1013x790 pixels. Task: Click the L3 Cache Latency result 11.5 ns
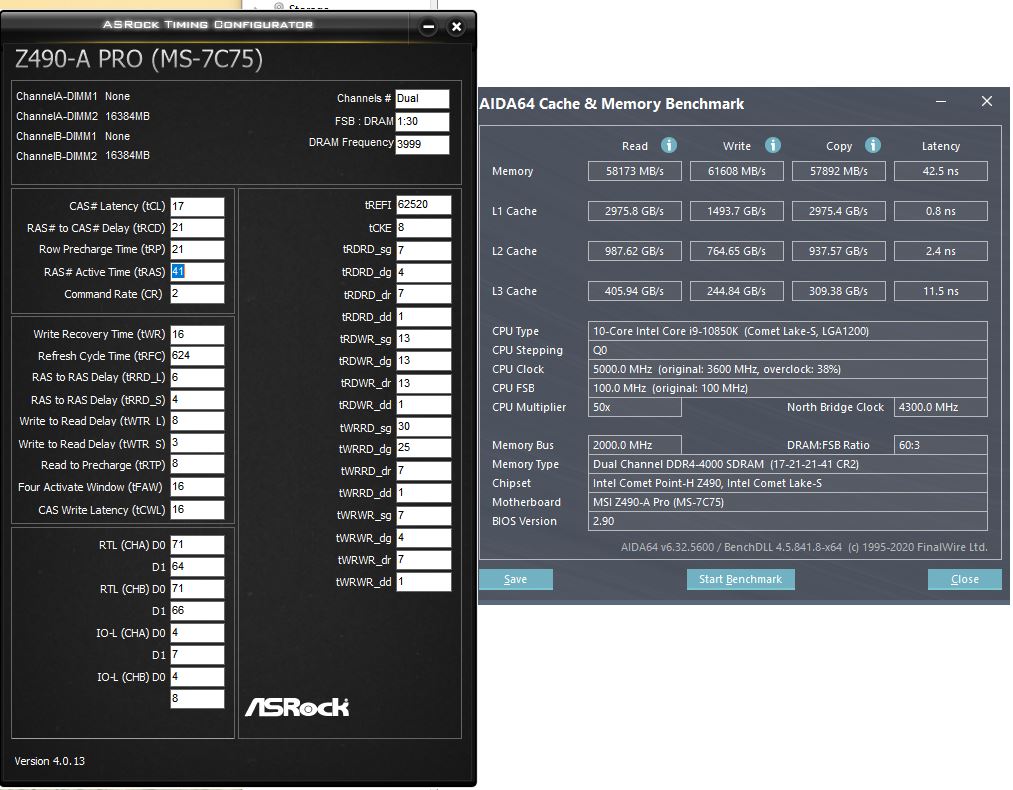click(941, 291)
